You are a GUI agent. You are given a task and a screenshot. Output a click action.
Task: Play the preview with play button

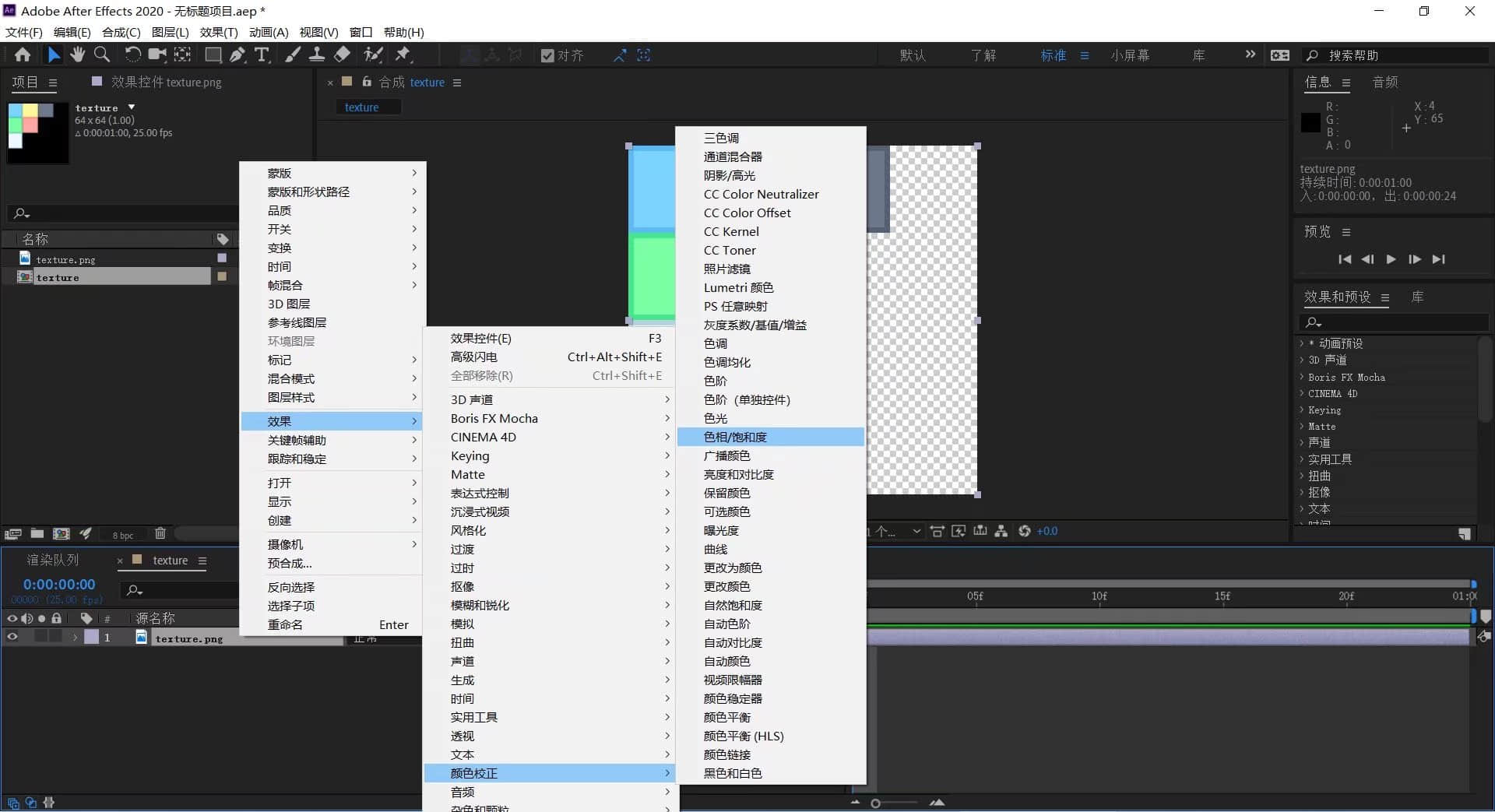1391,259
